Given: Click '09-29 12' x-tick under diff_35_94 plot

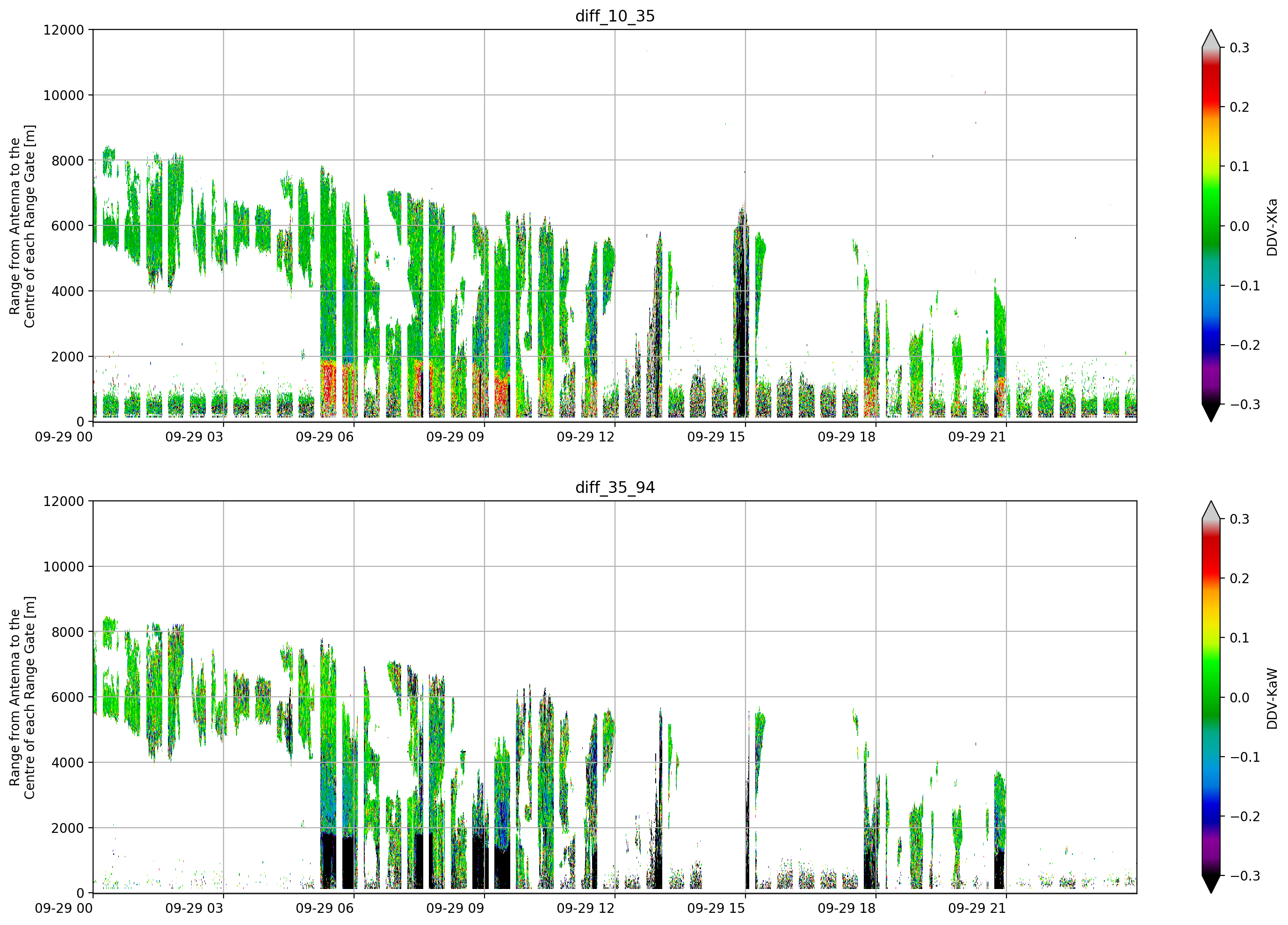Looking at the screenshot, I should pos(586,908).
